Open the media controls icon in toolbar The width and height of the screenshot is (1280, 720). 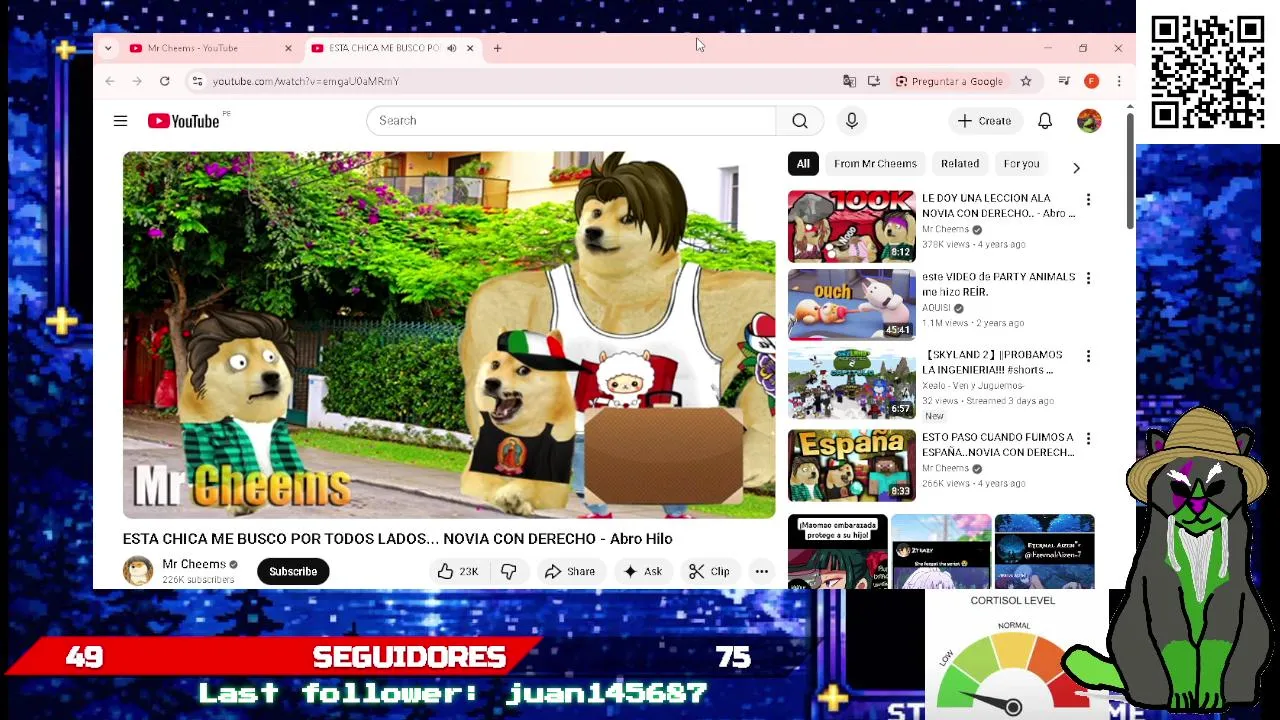tap(1064, 81)
